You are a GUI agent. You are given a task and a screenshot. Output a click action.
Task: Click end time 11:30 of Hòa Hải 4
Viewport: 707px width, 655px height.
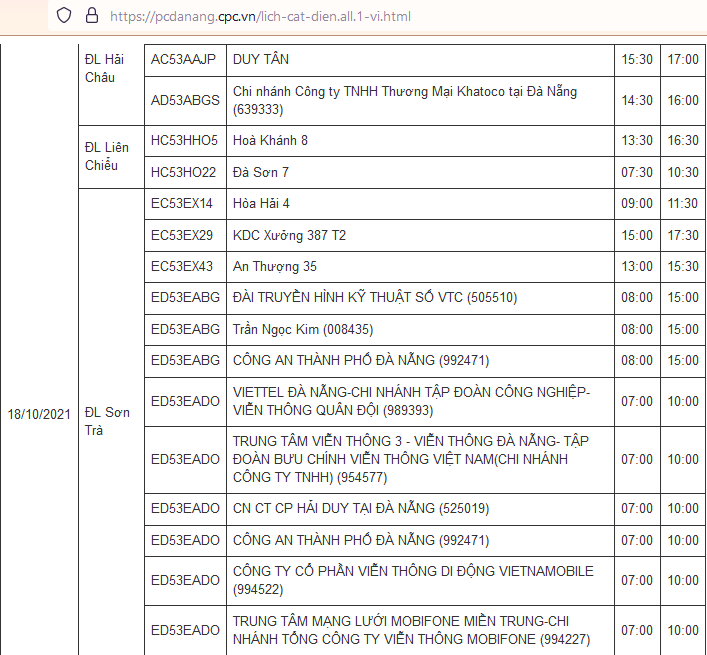click(x=683, y=203)
